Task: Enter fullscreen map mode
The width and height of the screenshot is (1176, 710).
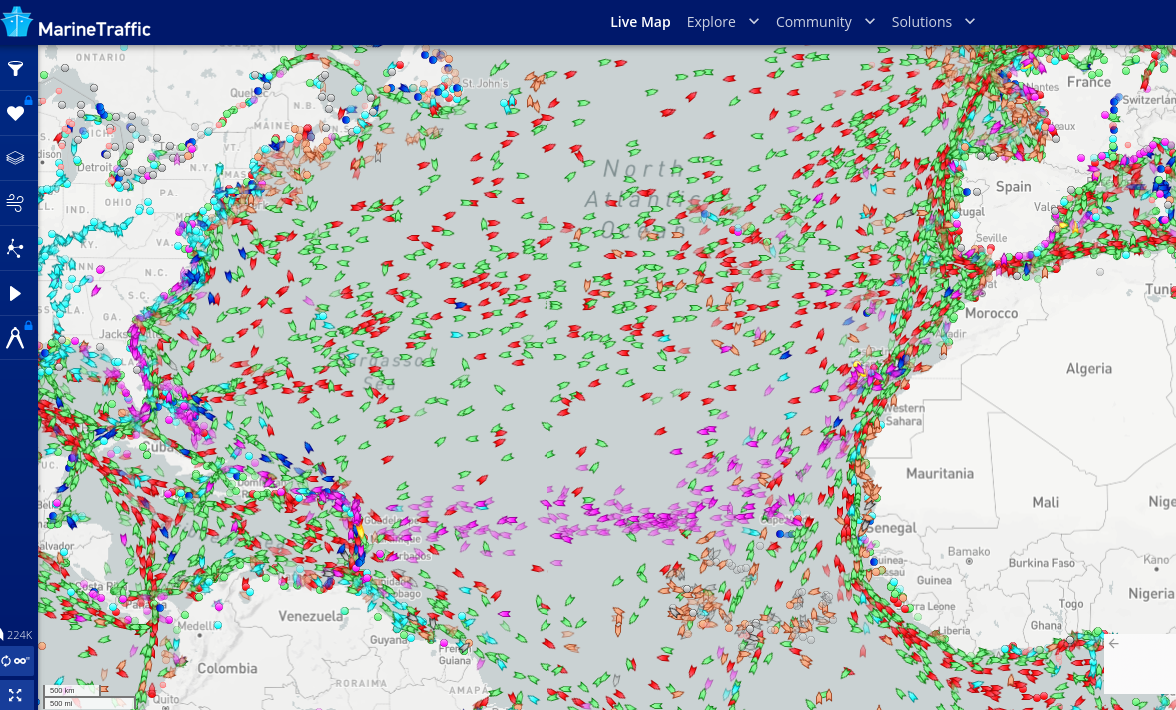Action: click(15, 694)
